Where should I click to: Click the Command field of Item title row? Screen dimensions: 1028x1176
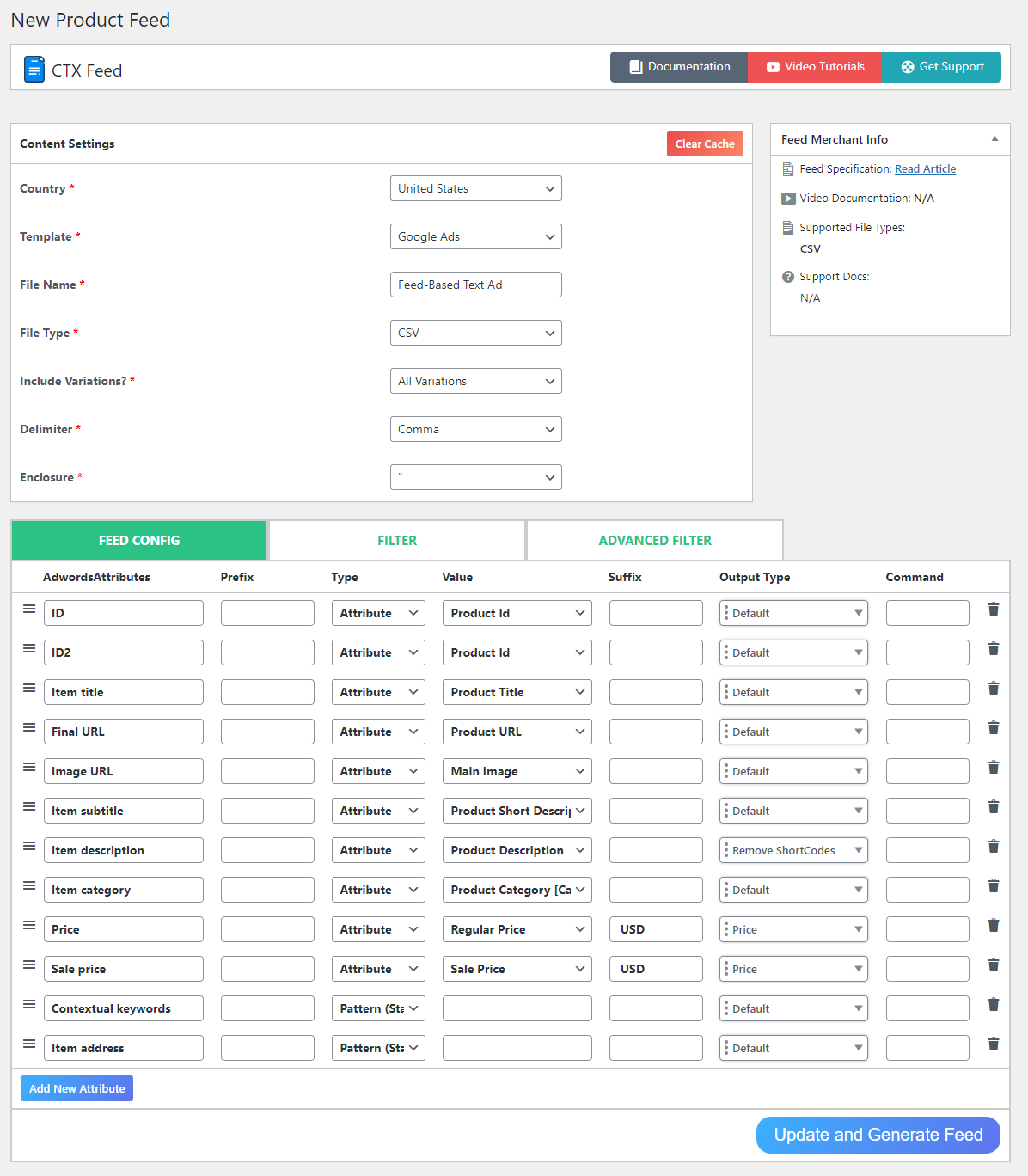coord(927,692)
